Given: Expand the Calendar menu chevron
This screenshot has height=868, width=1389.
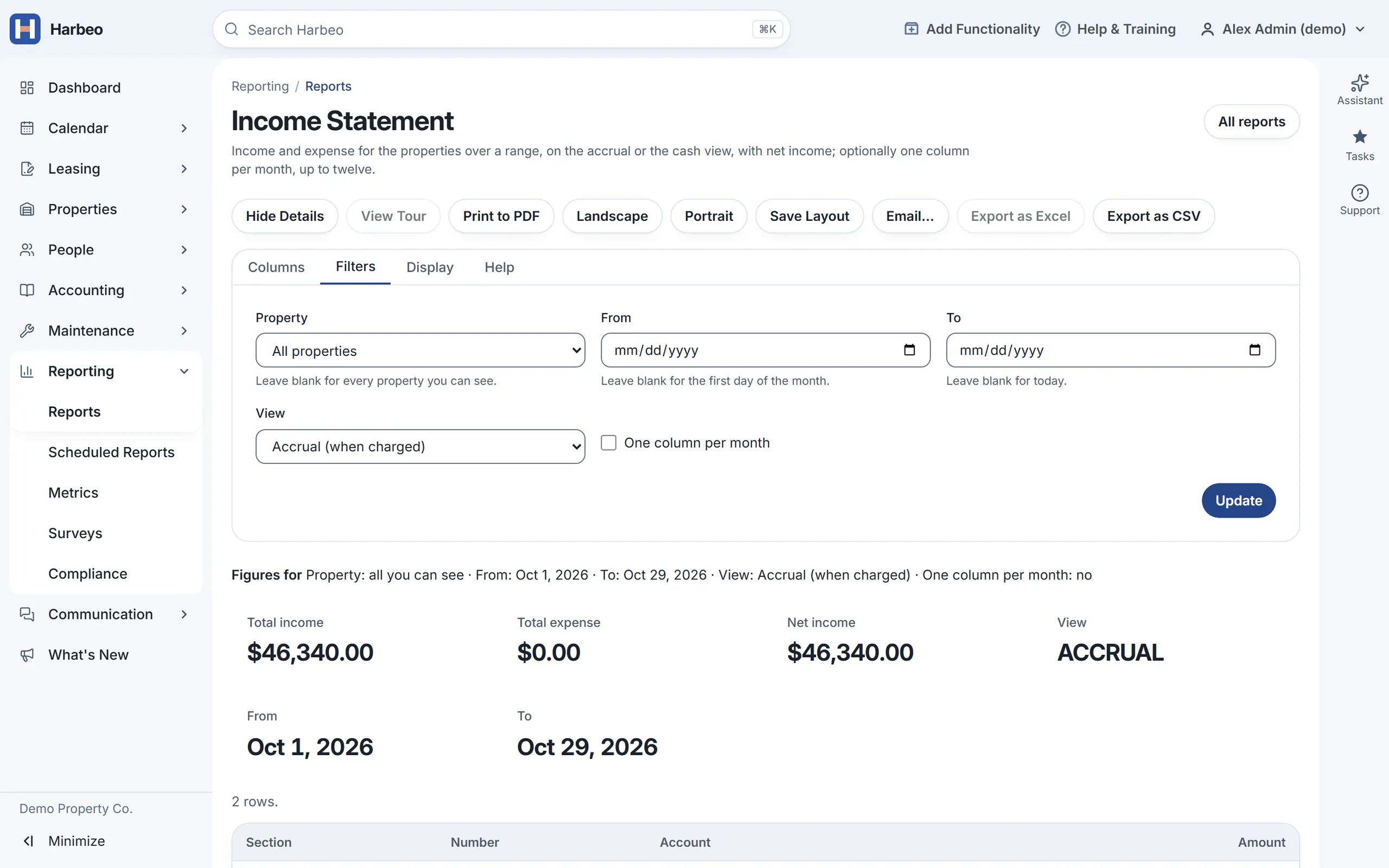Looking at the screenshot, I should (184, 128).
